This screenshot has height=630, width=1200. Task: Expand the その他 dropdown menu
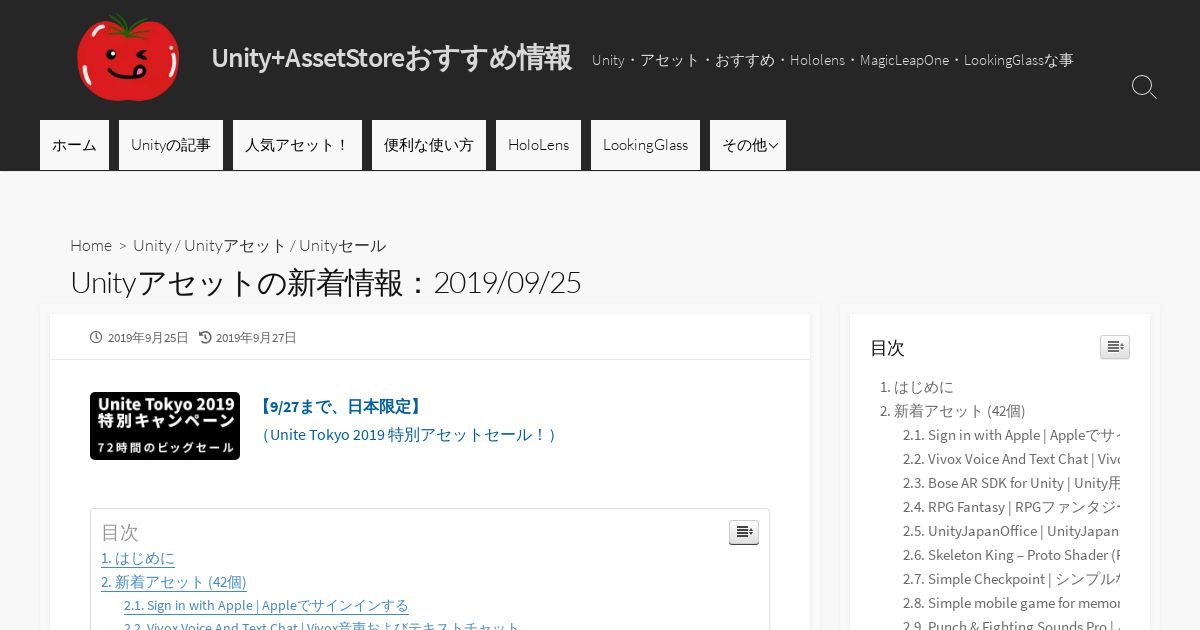pos(748,145)
